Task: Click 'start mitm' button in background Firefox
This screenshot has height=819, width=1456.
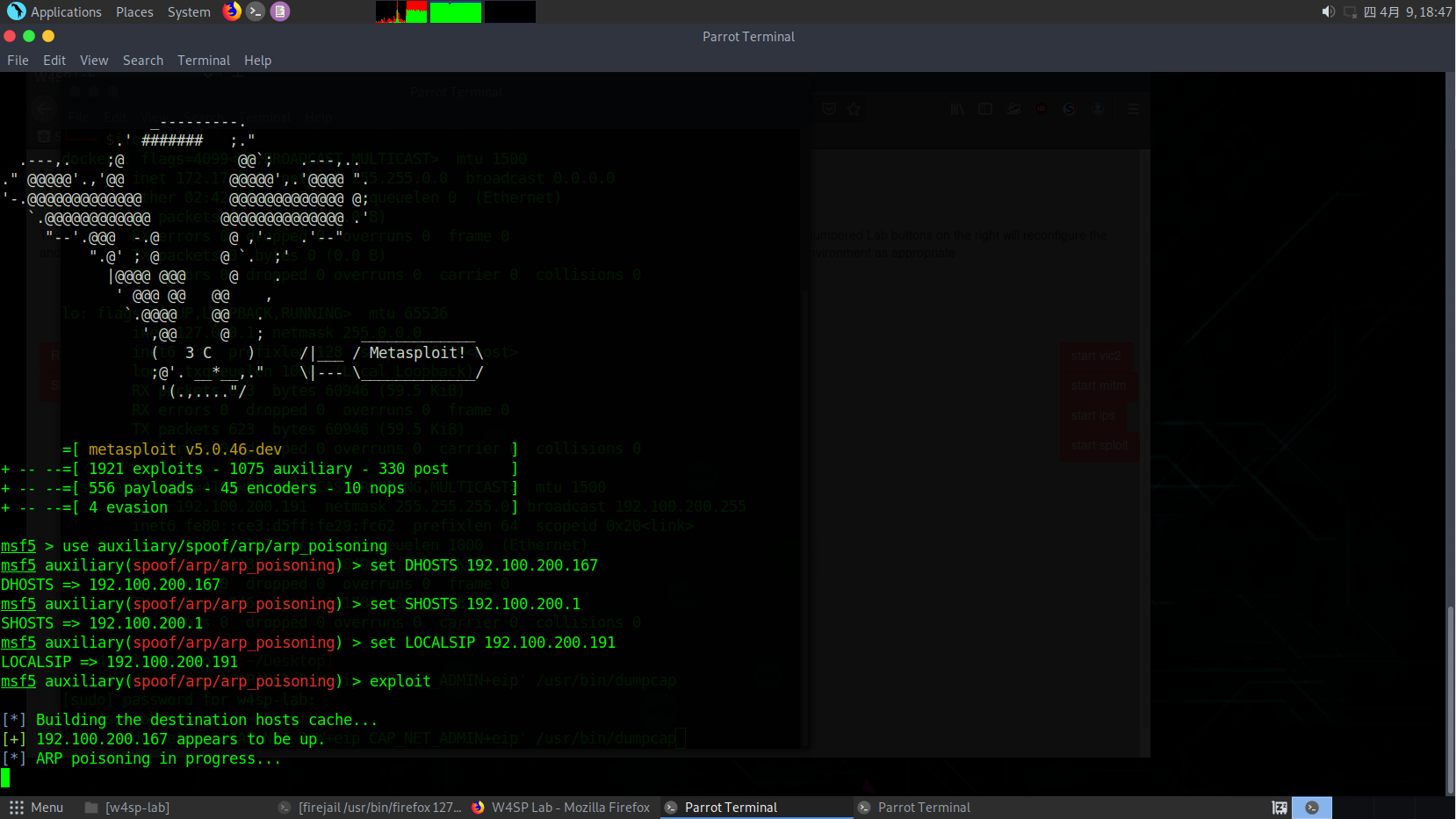Action: tap(1099, 385)
